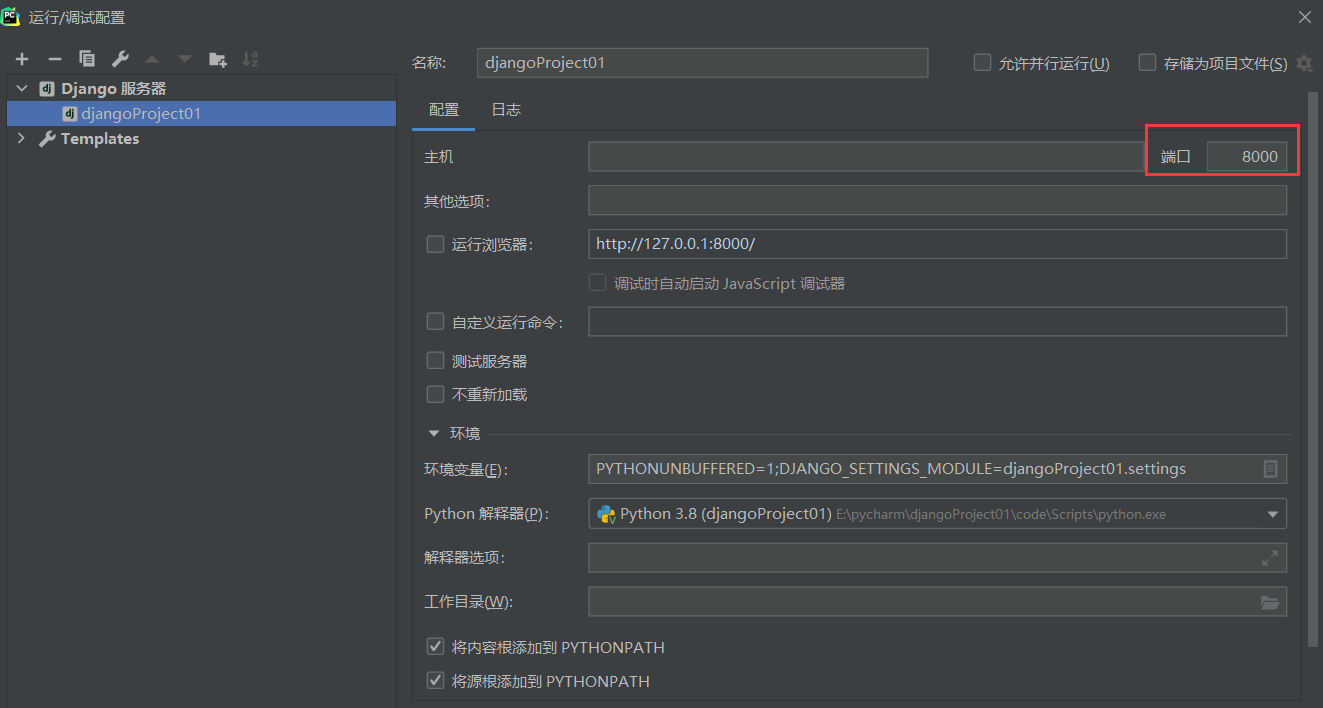
Task: Browse for working directory folder icon
Action: (x=1270, y=602)
